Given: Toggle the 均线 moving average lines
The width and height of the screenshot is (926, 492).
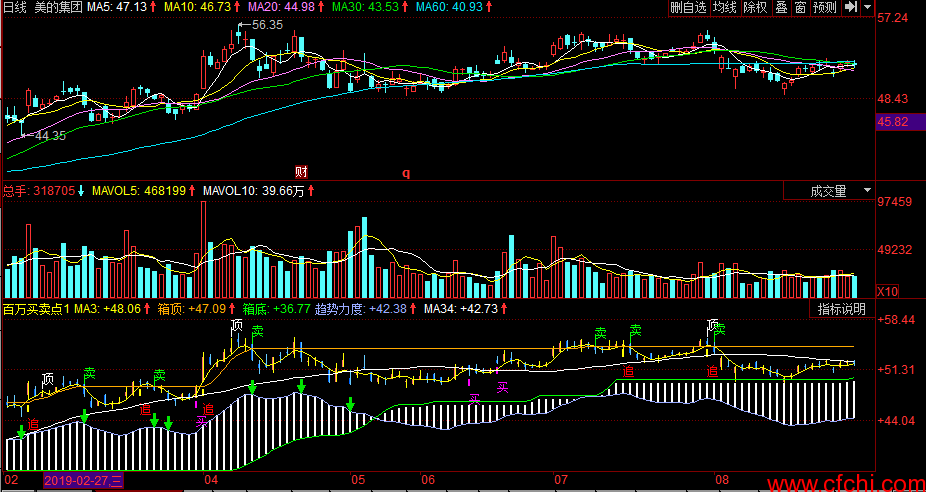Looking at the screenshot, I should (x=724, y=8).
